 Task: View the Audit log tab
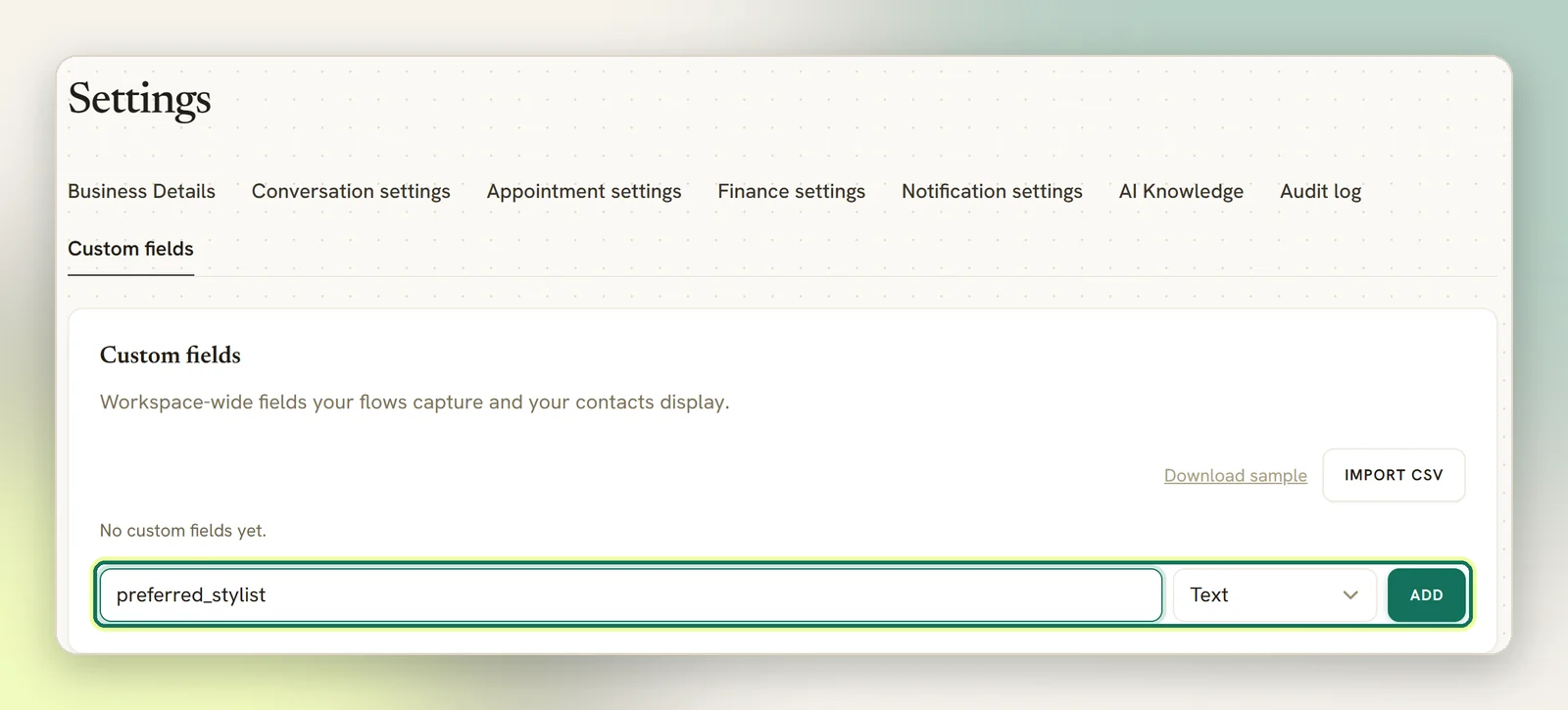pyautogui.click(x=1320, y=191)
